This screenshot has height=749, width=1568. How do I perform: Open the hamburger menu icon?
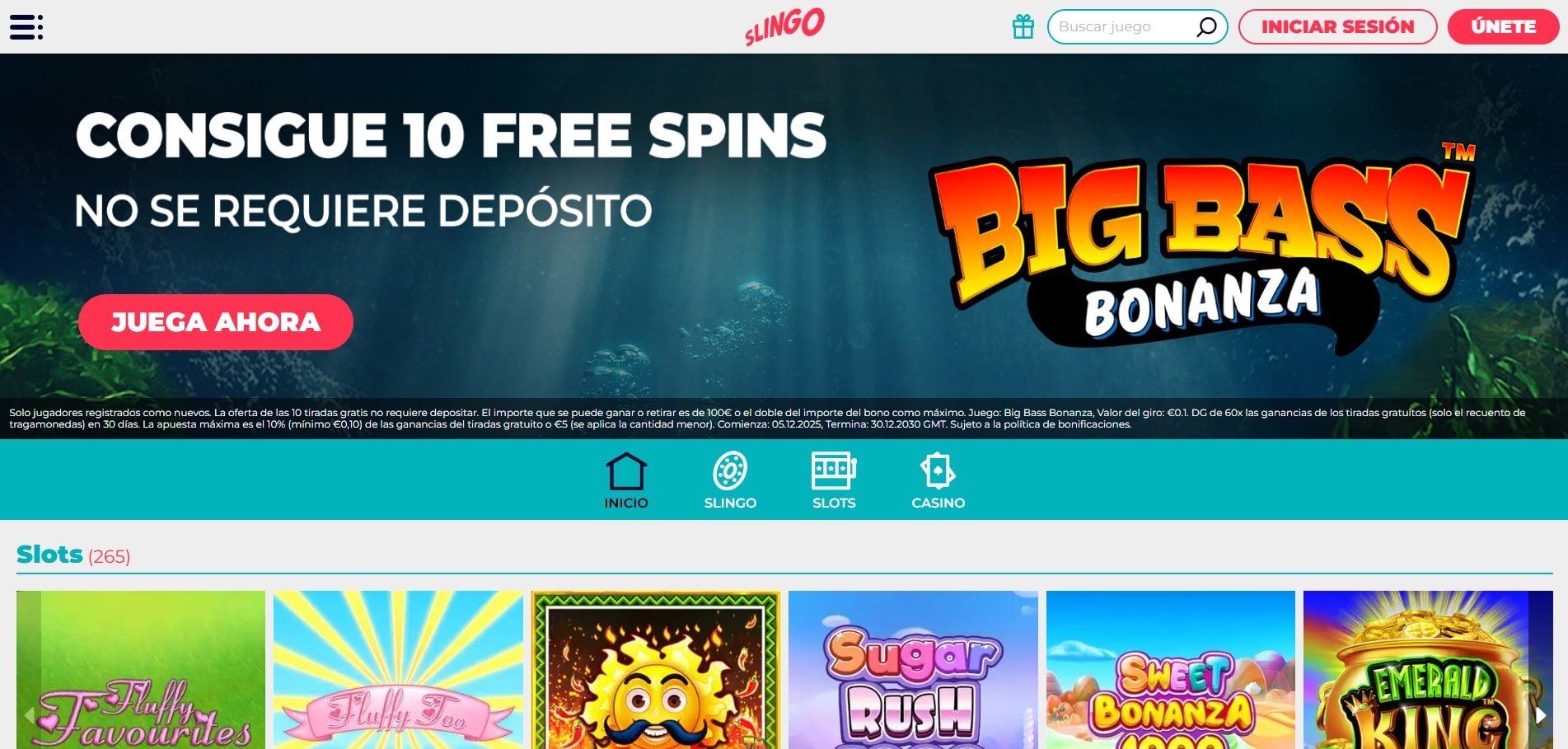coord(26,27)
